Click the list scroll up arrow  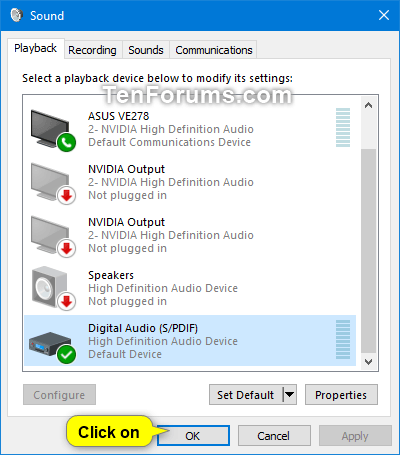[x=368, y=105]
